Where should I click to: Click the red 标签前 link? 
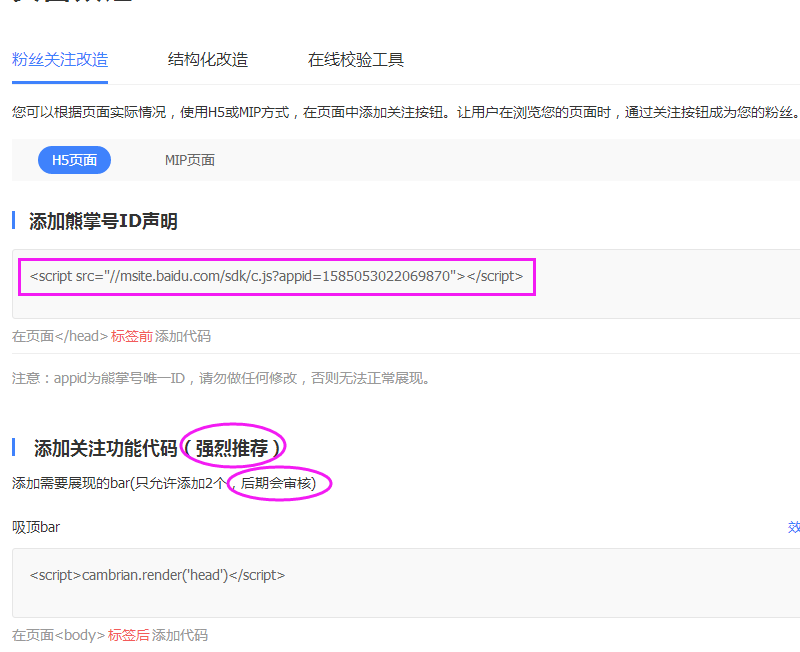coord(131,336)
